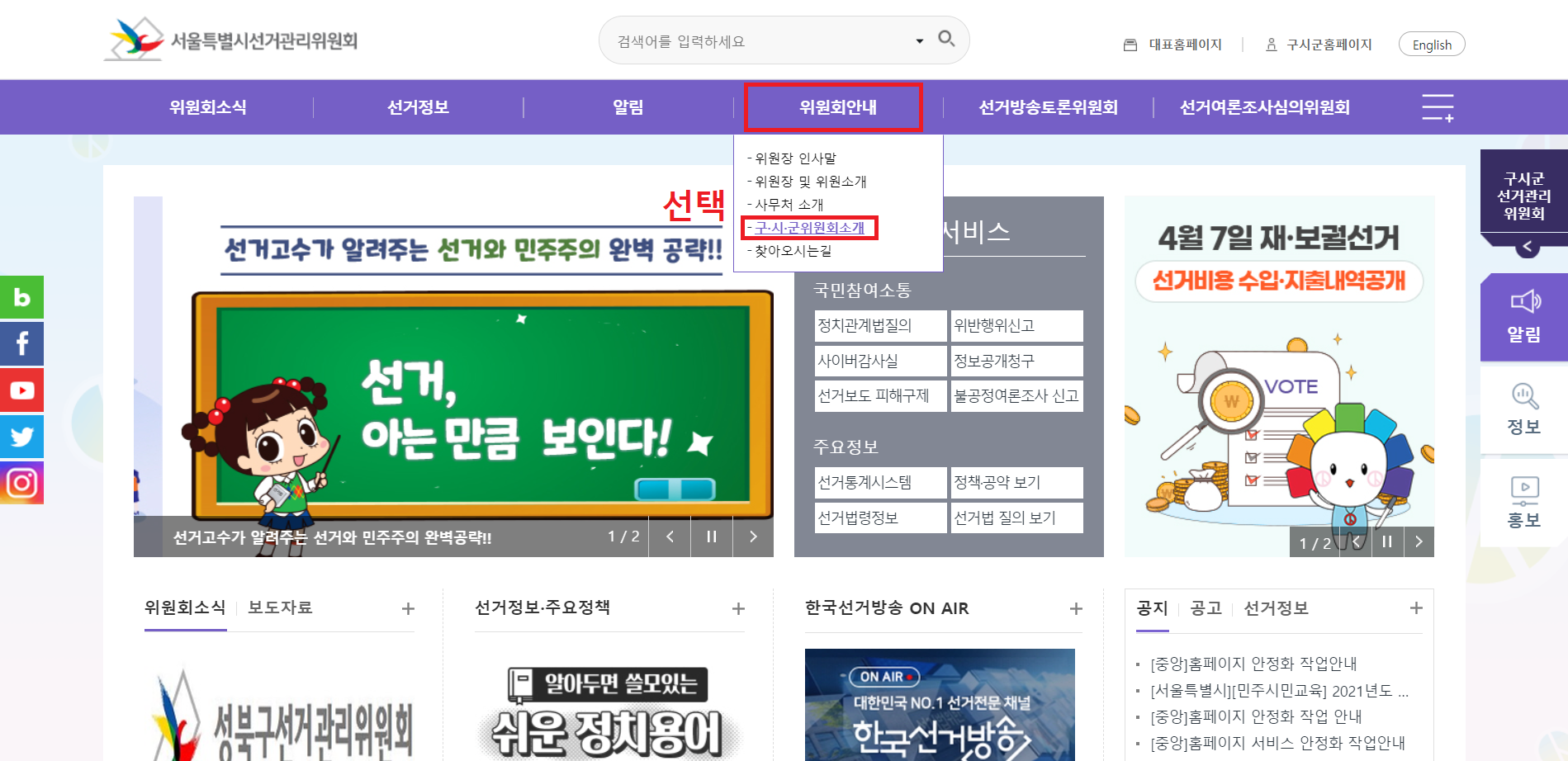1568x761 pixels.
Task: Open the 위원회안내 menu
Action: pos(838,107)
